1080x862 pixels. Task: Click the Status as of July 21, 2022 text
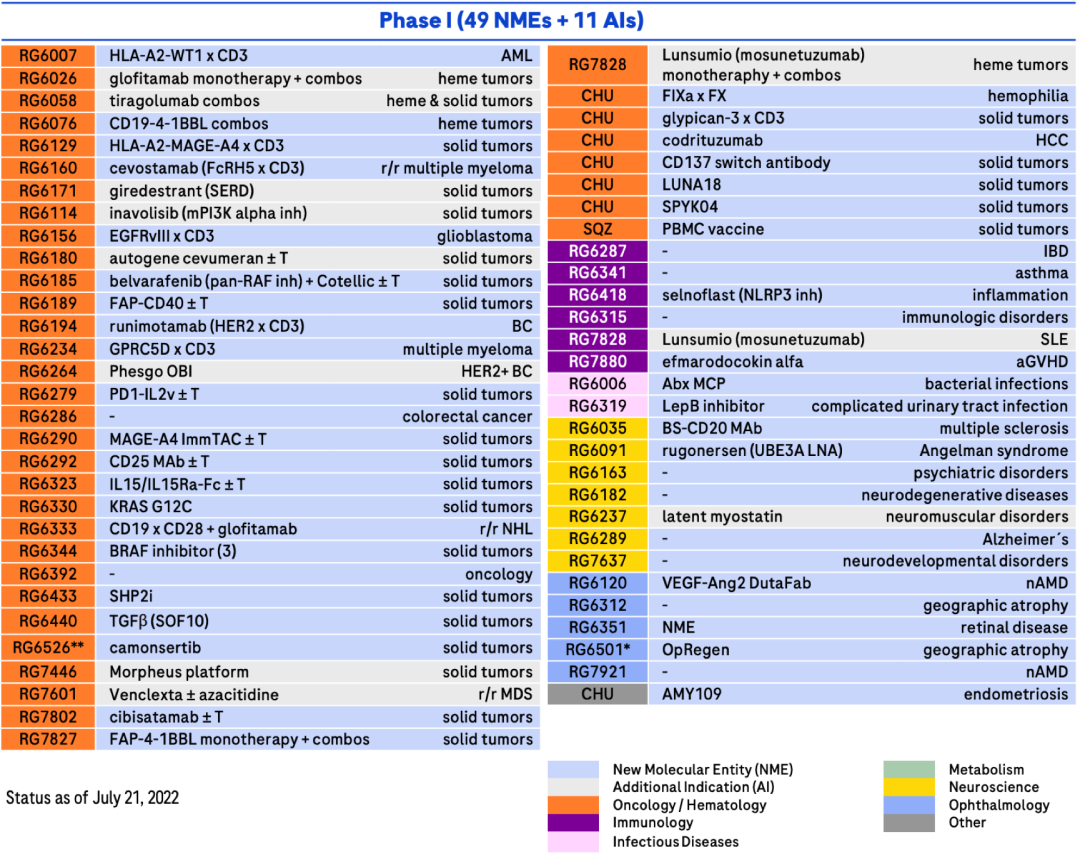(92, 798)
